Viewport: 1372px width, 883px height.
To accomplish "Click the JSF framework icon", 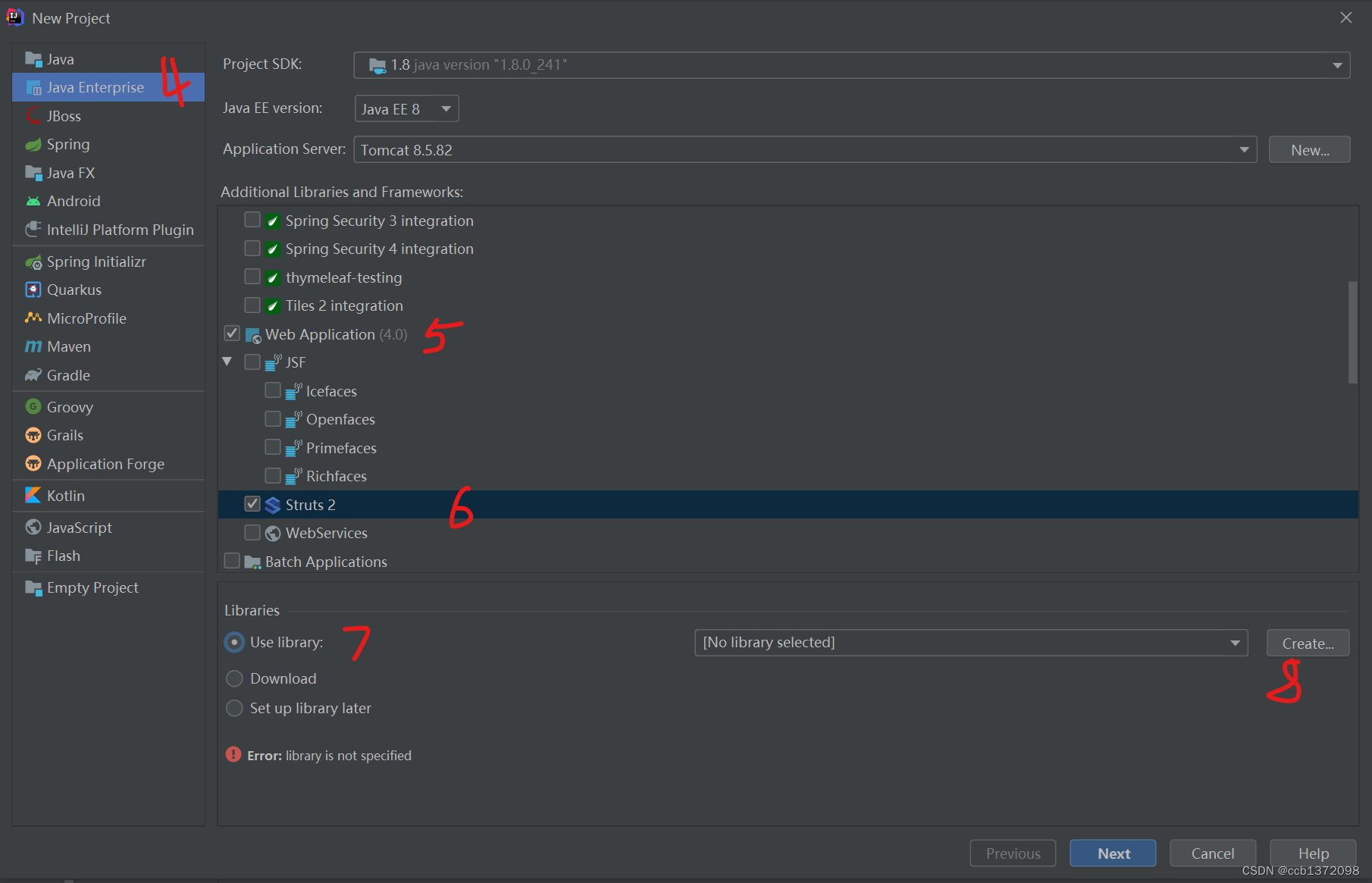I will 273,362.
